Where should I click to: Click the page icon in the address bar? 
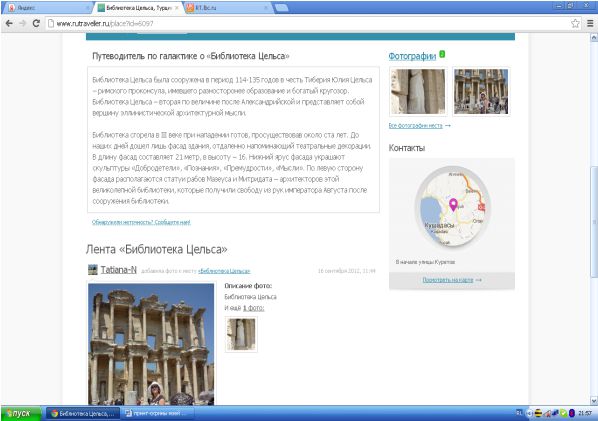(x=50, y=23)
